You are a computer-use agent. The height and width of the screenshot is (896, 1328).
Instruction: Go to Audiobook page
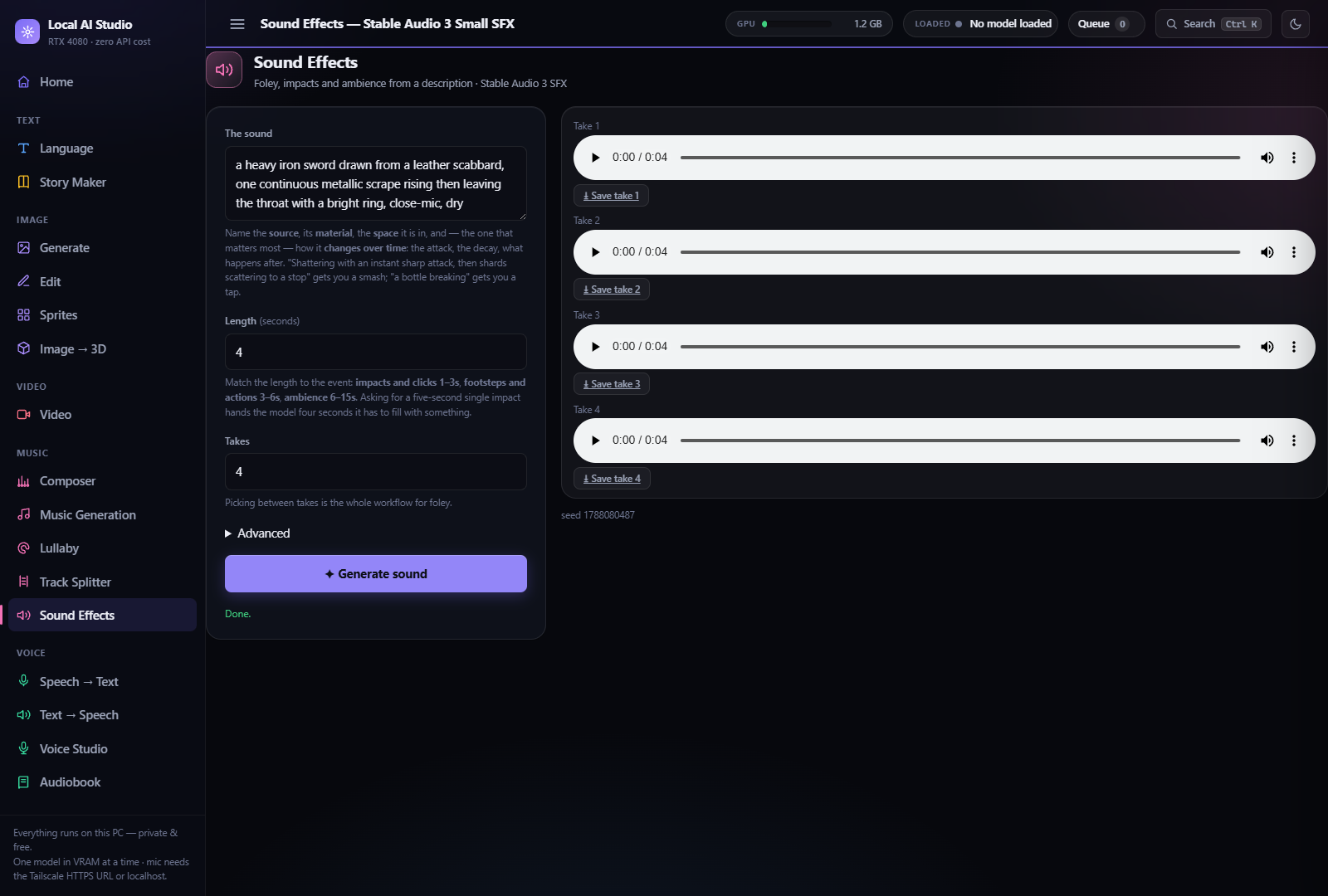point(102,782)
